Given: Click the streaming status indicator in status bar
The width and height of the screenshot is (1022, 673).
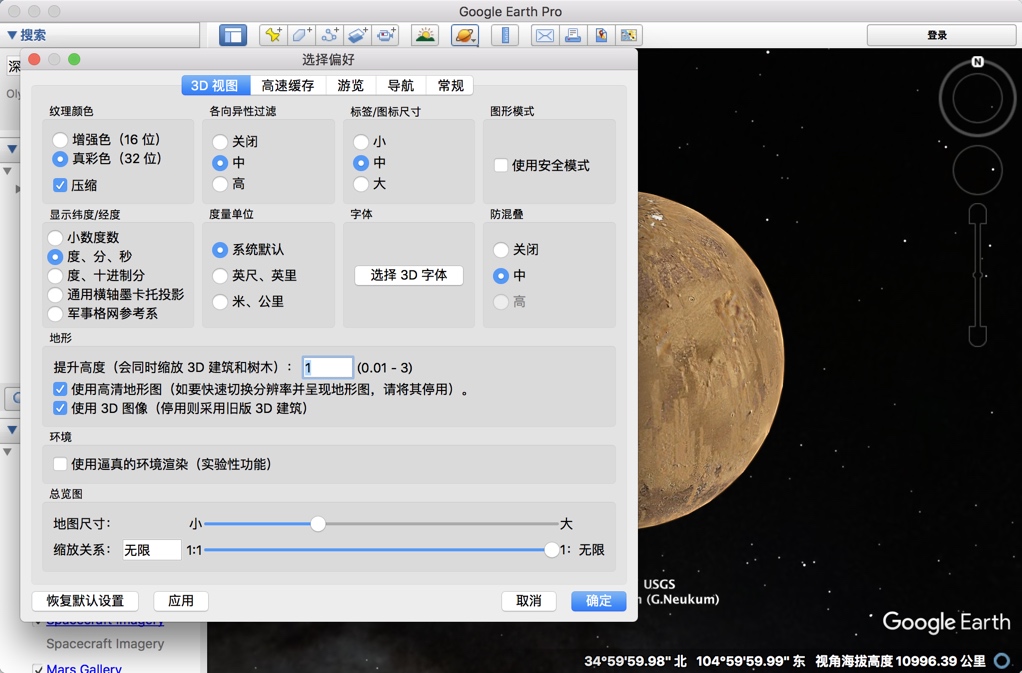Looking at the screenshot, I should point(1003,661).
